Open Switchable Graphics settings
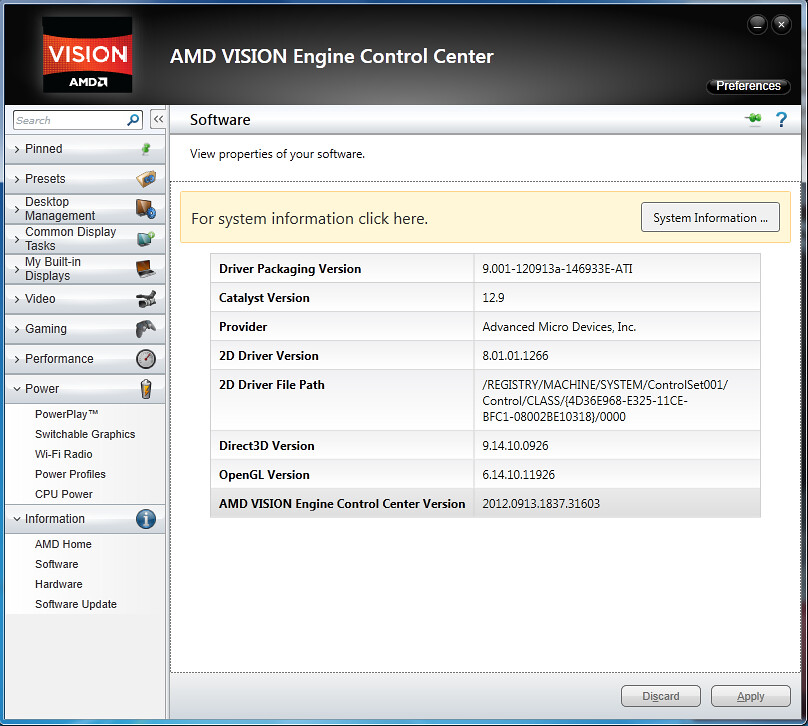The height and width of the screenshot is (726, 808). coord(85,434)
